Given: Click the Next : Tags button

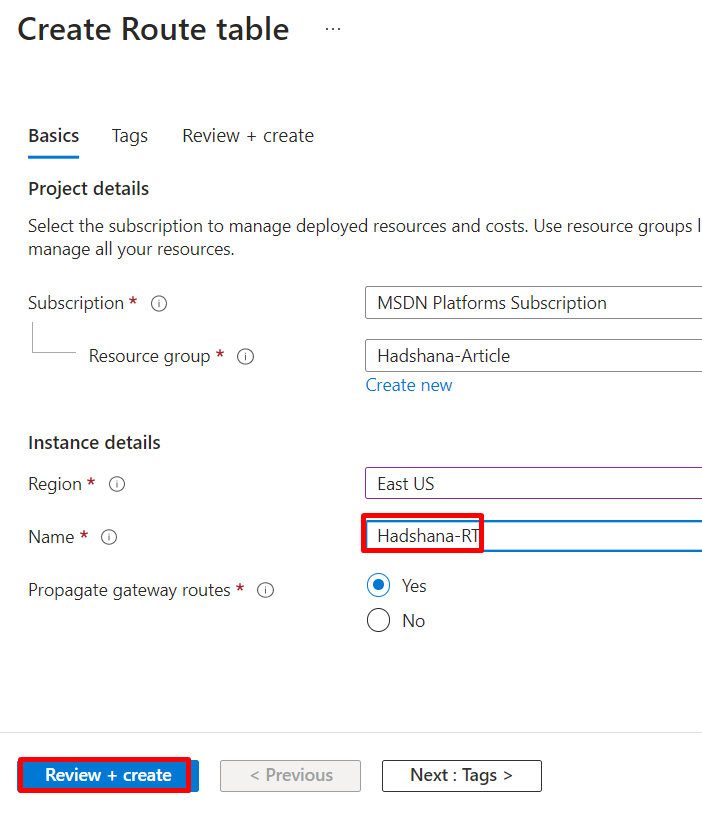Looking at the screenshot, I should coord(461,775).
